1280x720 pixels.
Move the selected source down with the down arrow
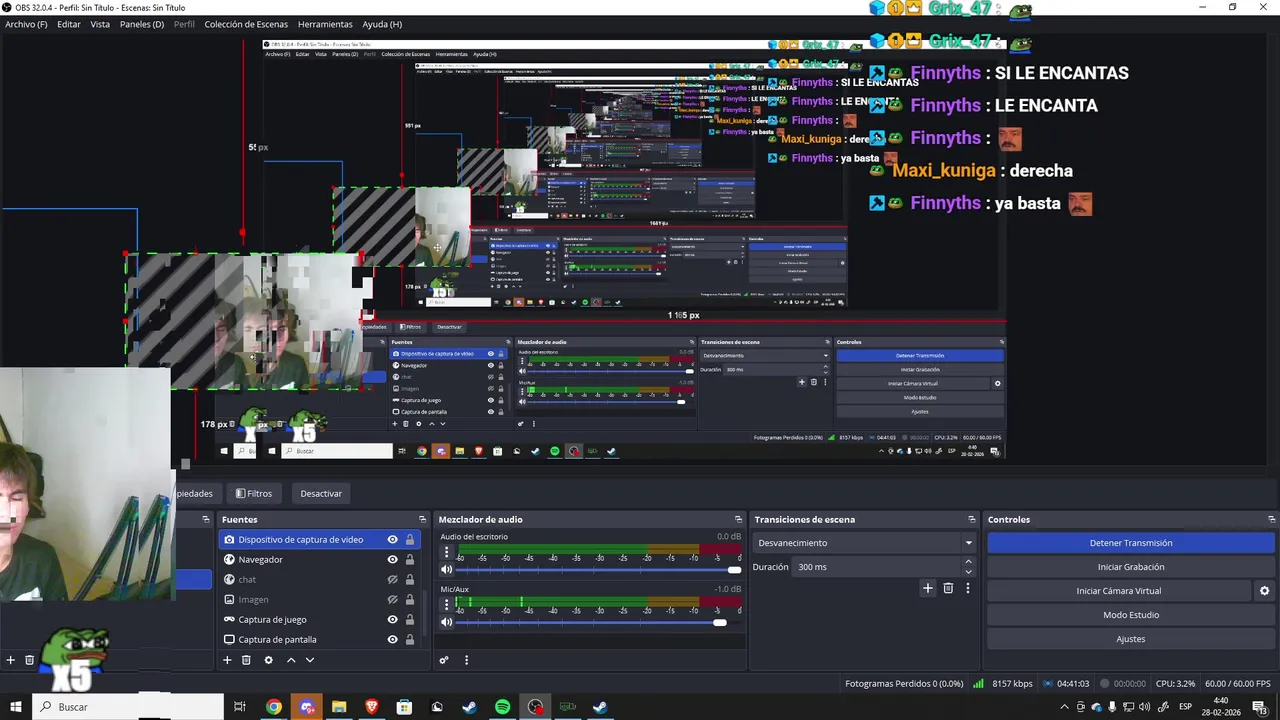coord(310,660)
